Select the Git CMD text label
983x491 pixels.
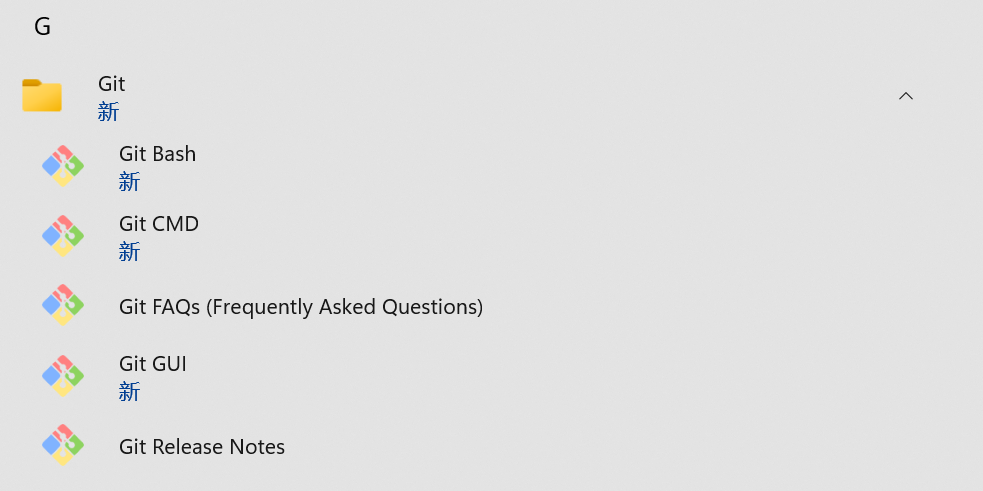pos(159,224)
